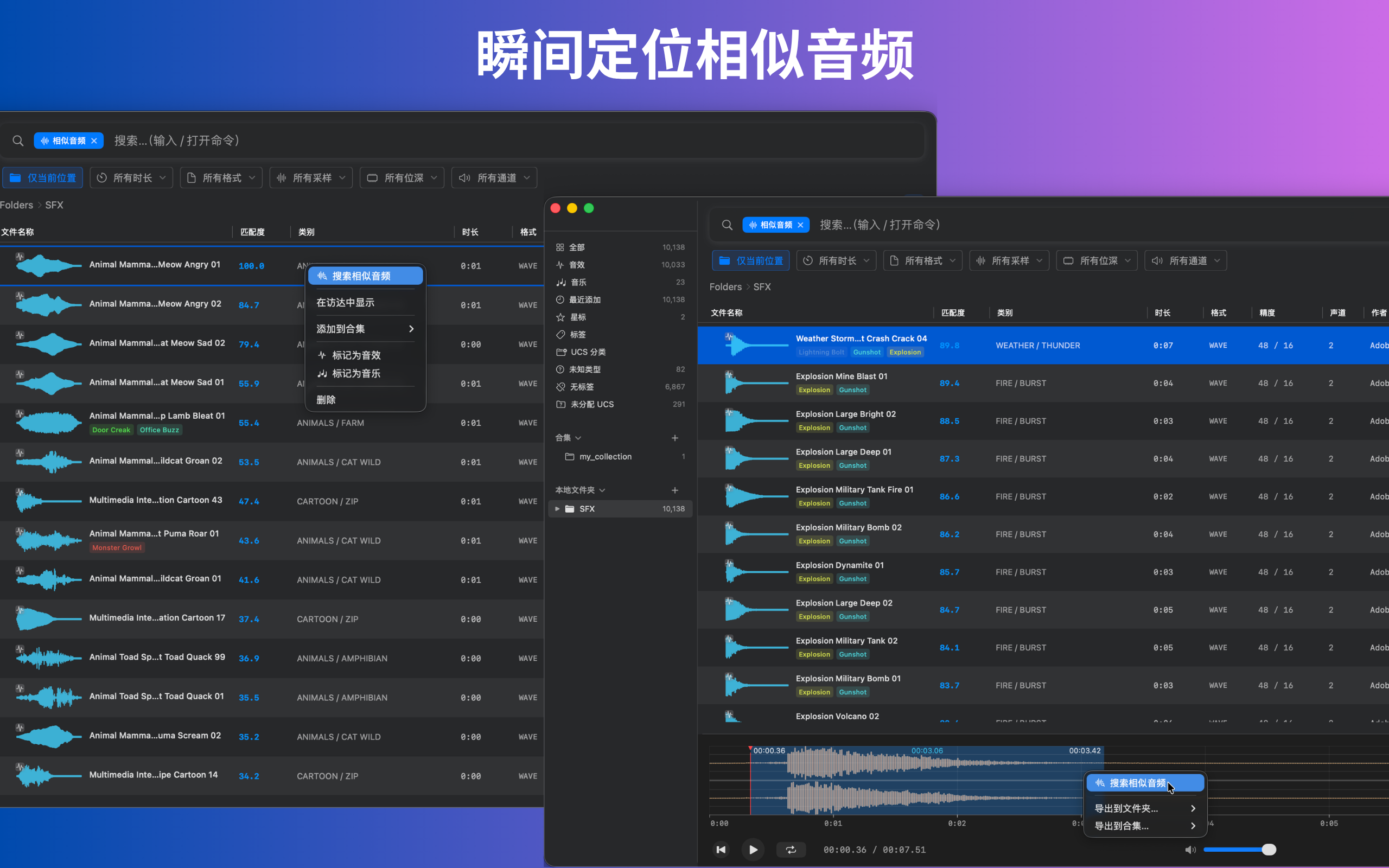Sort by 时长 column in right window
This screenshot has width=1389, height=868.
tap(1162, 313)
